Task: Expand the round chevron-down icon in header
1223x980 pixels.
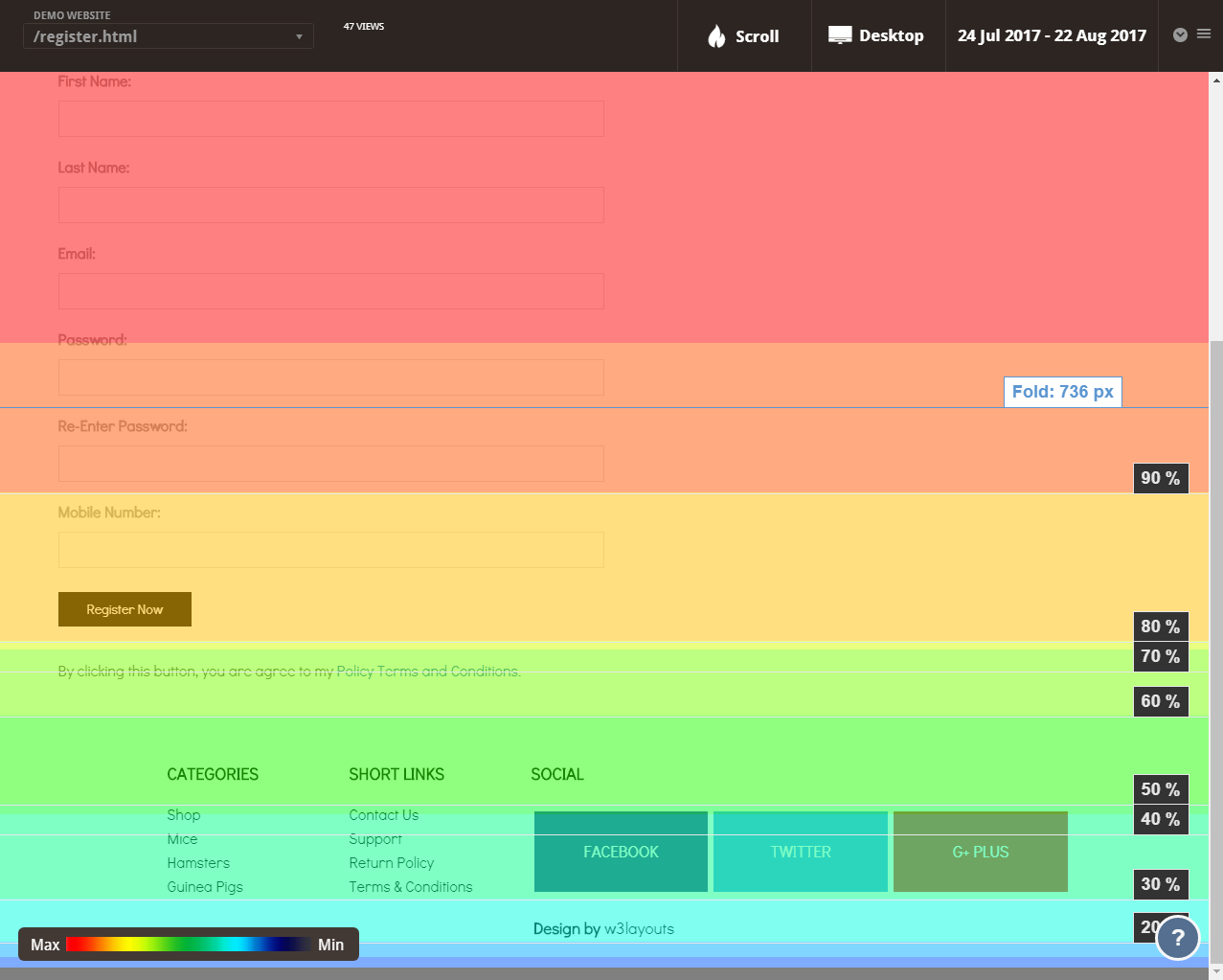Action: point(1180,34)
